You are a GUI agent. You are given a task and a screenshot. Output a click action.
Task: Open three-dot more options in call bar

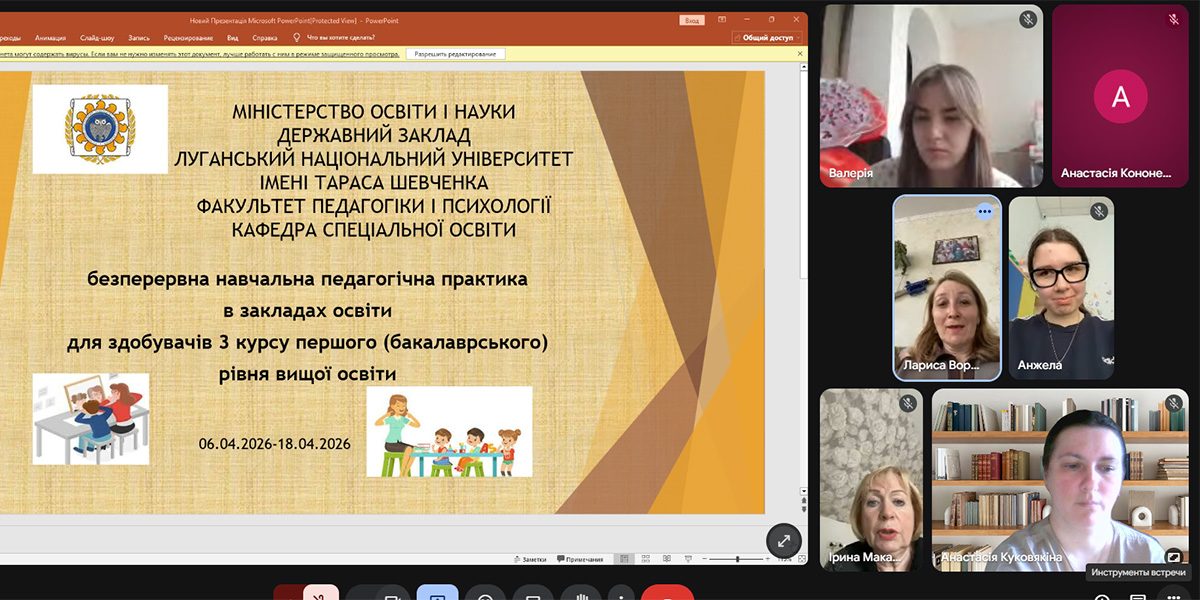(621, 594)
